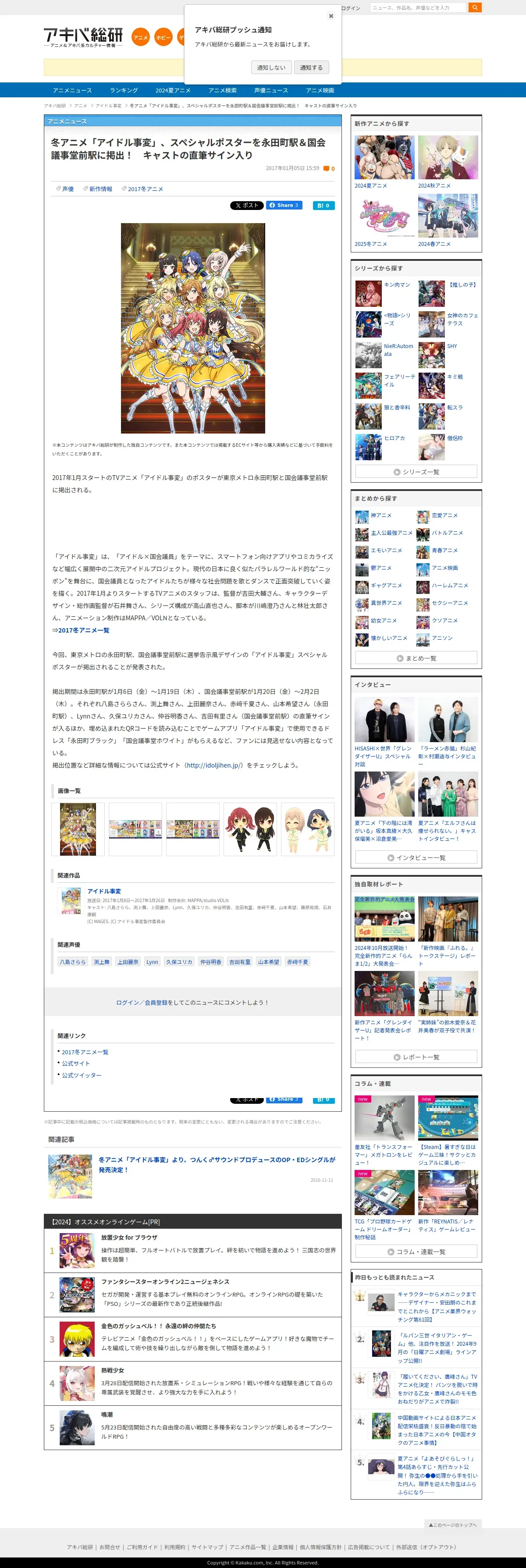Open the 声優ニュース menu item
Viewport: 526px width, 1568px height.
pos(271,90)
